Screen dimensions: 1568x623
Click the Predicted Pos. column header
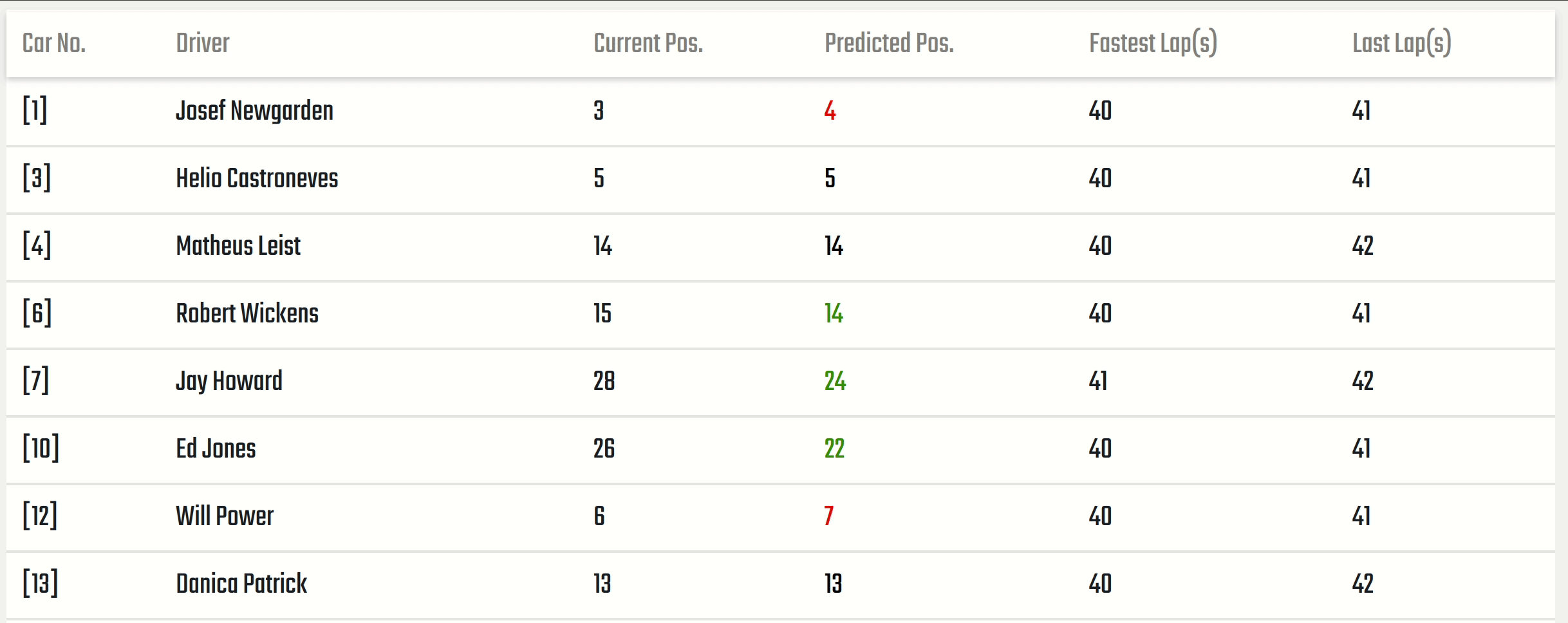tap(889, 44)
